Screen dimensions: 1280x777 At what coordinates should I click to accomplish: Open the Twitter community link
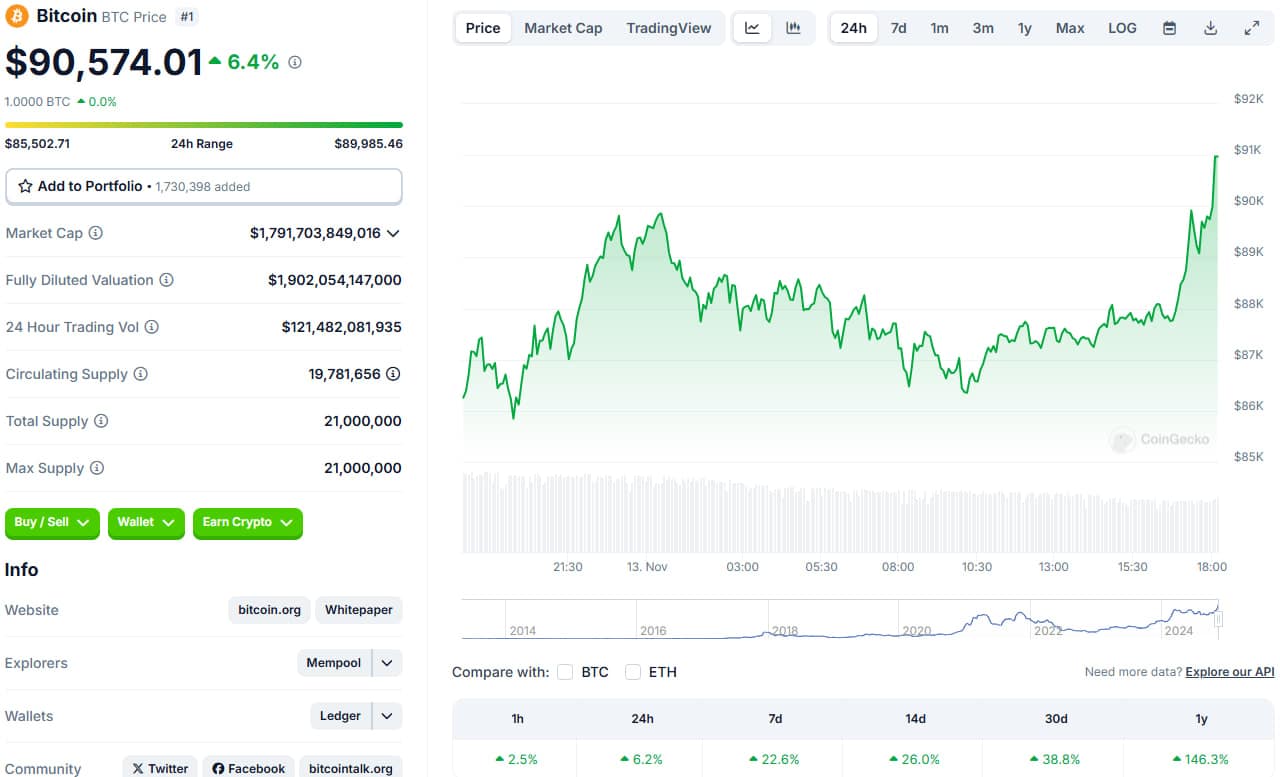(160, 768)
